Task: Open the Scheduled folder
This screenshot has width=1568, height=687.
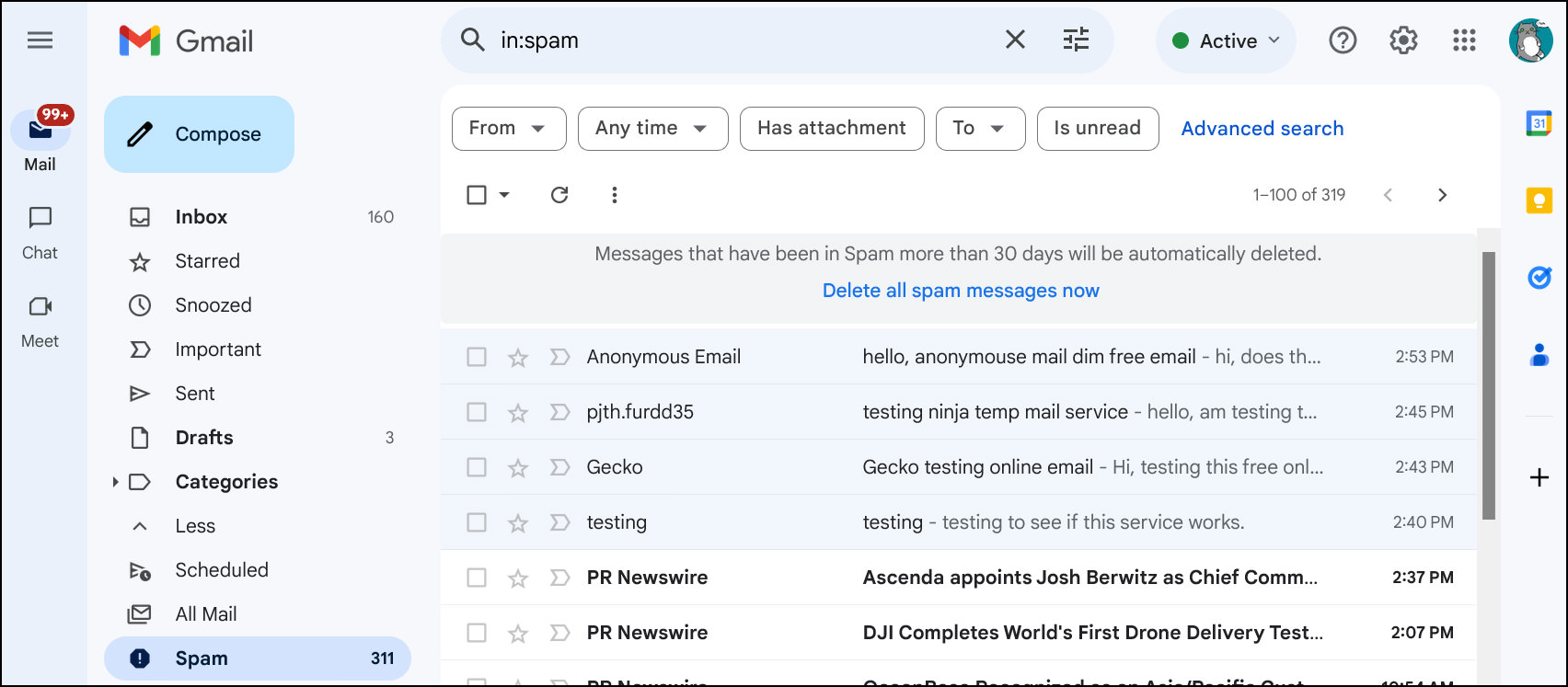Action: click(x=258, y=570)
